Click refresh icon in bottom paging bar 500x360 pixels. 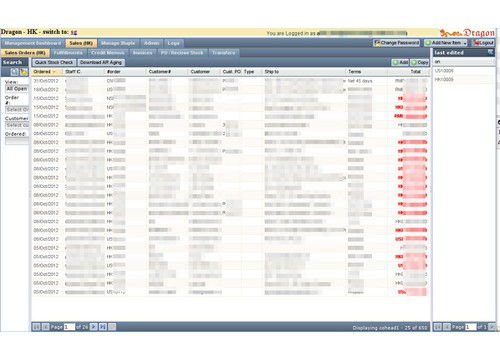[x=112, y=327]
